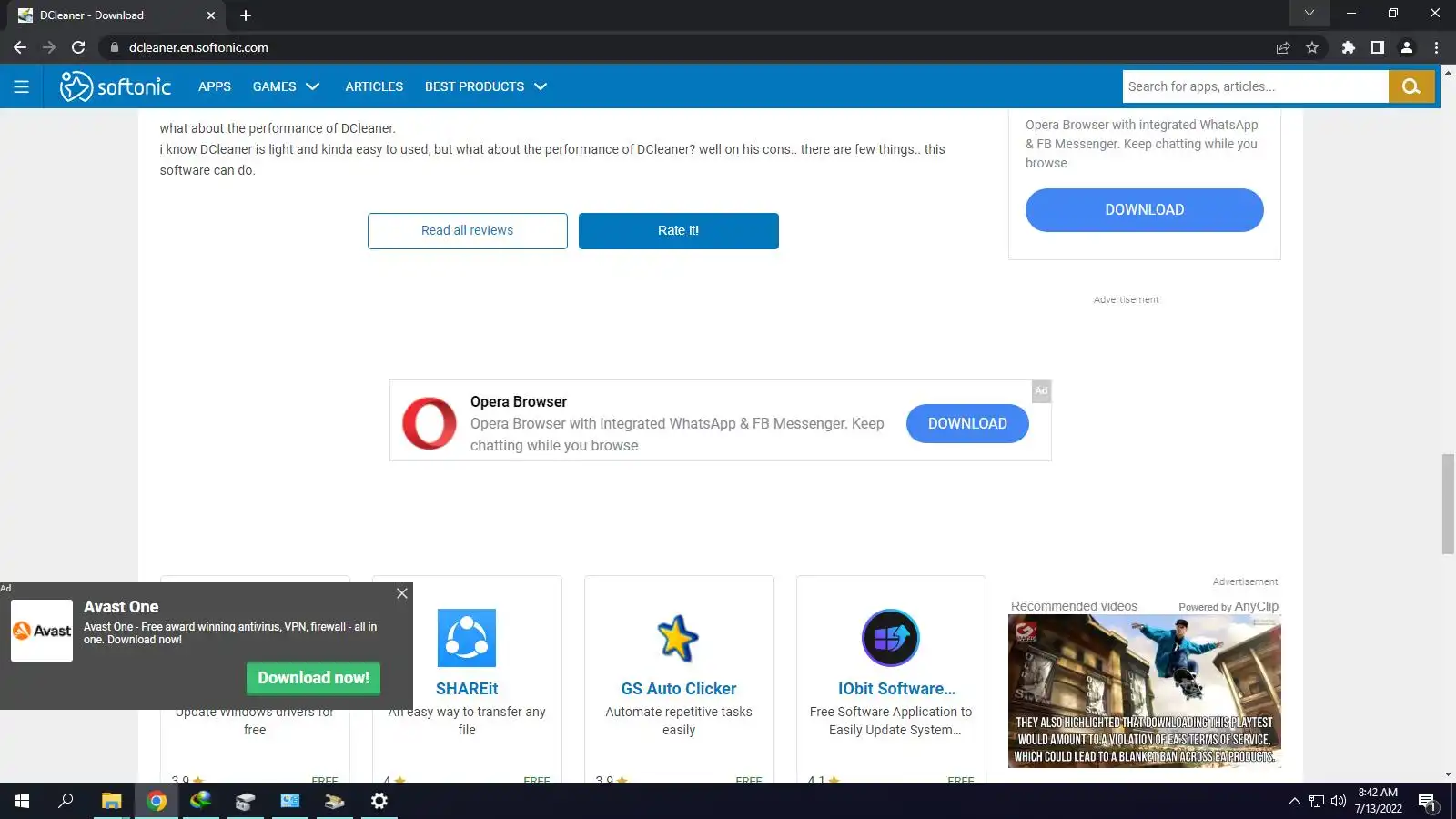Screen dimensions: 1456x819
Task: Open a new browser tab
Action: tap(246, 15)
